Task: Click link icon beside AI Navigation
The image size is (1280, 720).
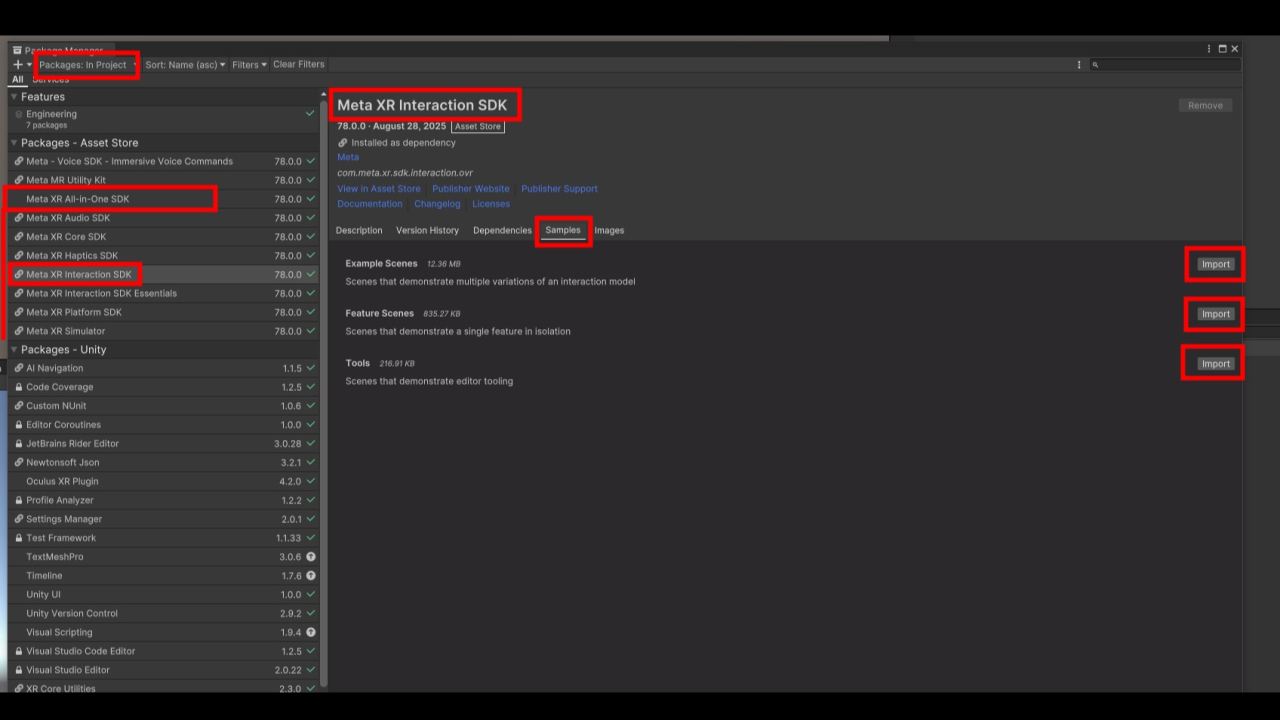Action: 18,368
